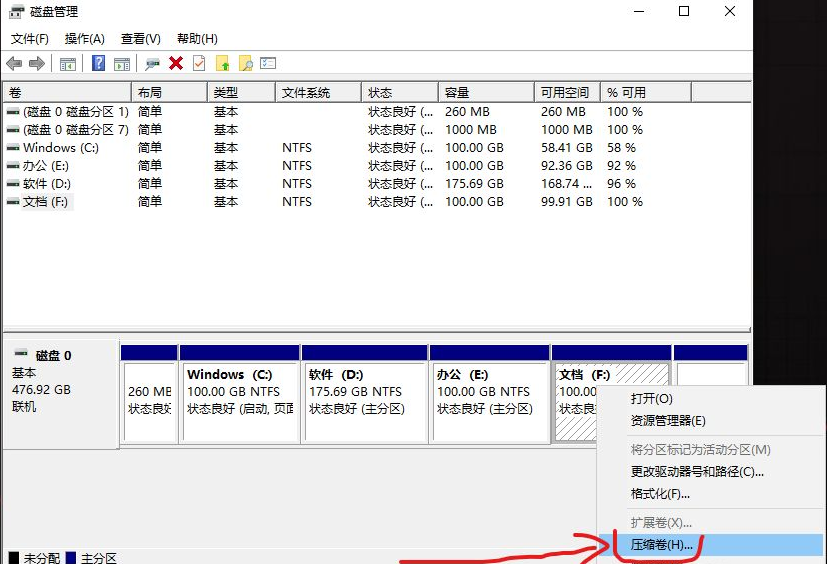Click 更改驱动器号和路径(C)... menu entry

pyautogui.click(x=696, y=472)
